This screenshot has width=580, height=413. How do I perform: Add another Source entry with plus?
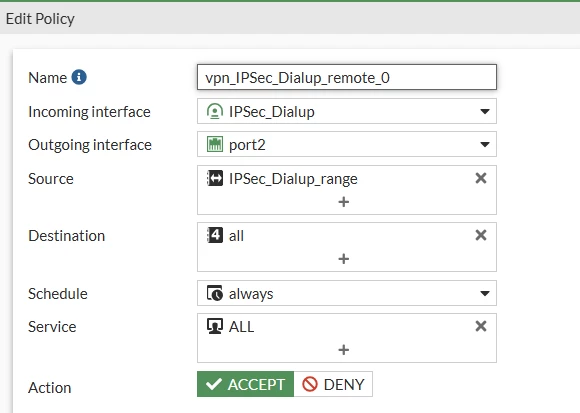point(344,202)
